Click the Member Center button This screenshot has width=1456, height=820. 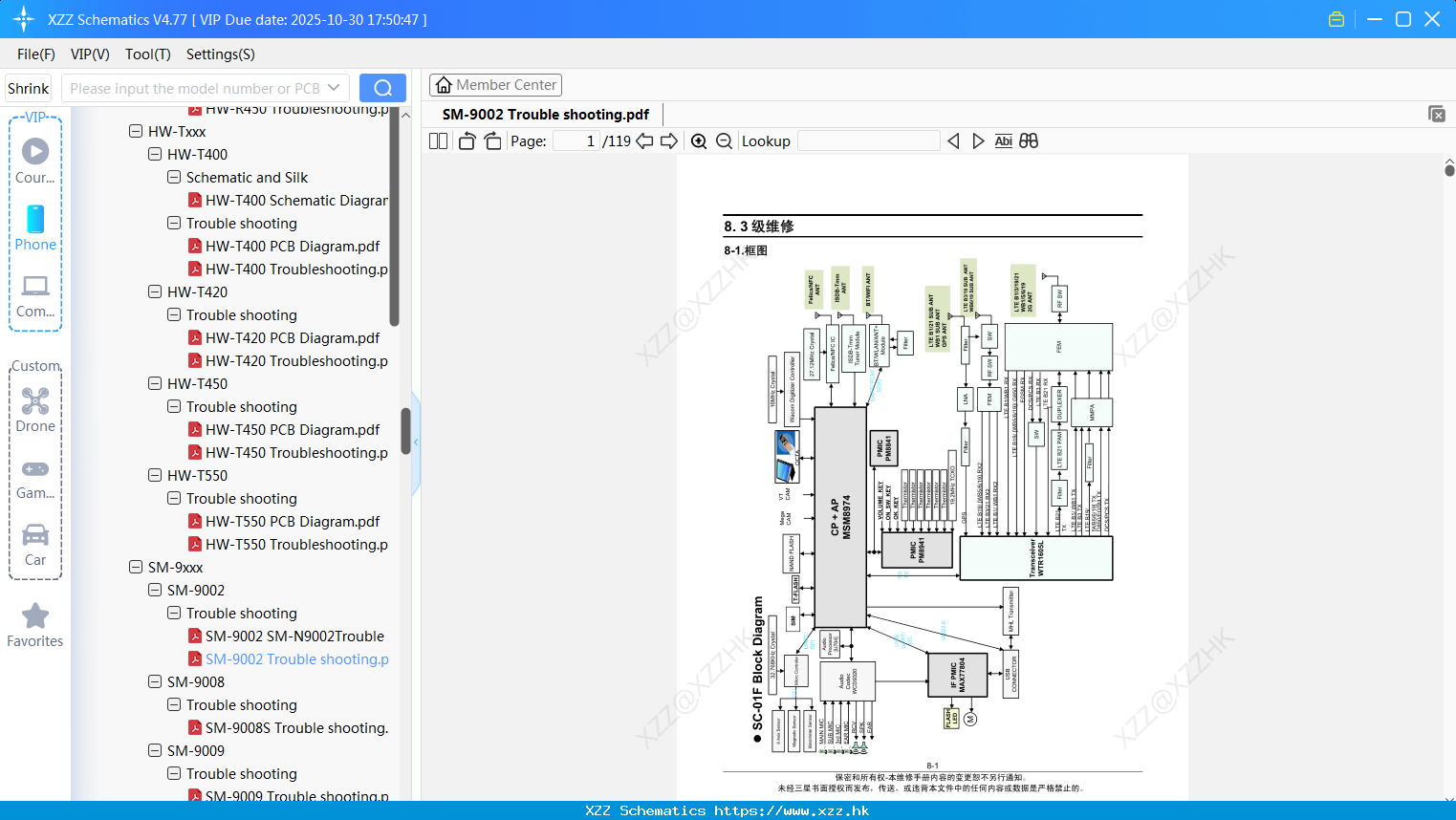pos(495,84)
